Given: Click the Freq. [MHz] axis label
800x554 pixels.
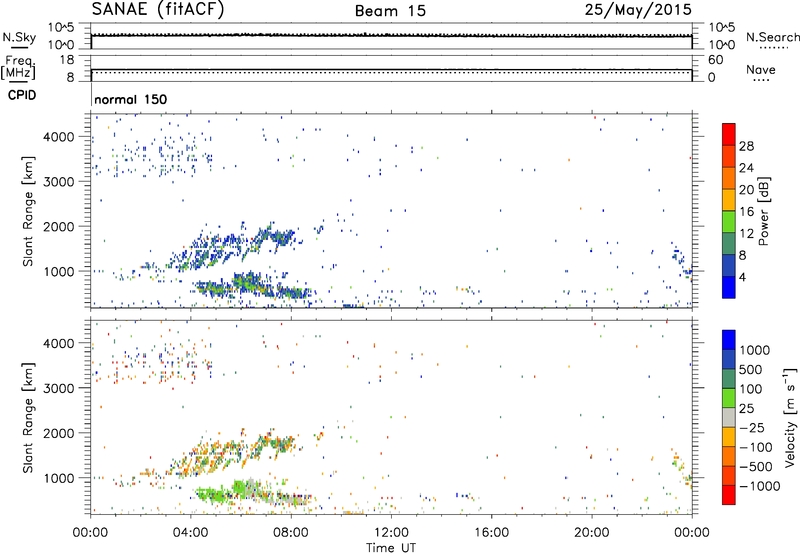Looking at the screenshot, I should click(x=19, y=68).
